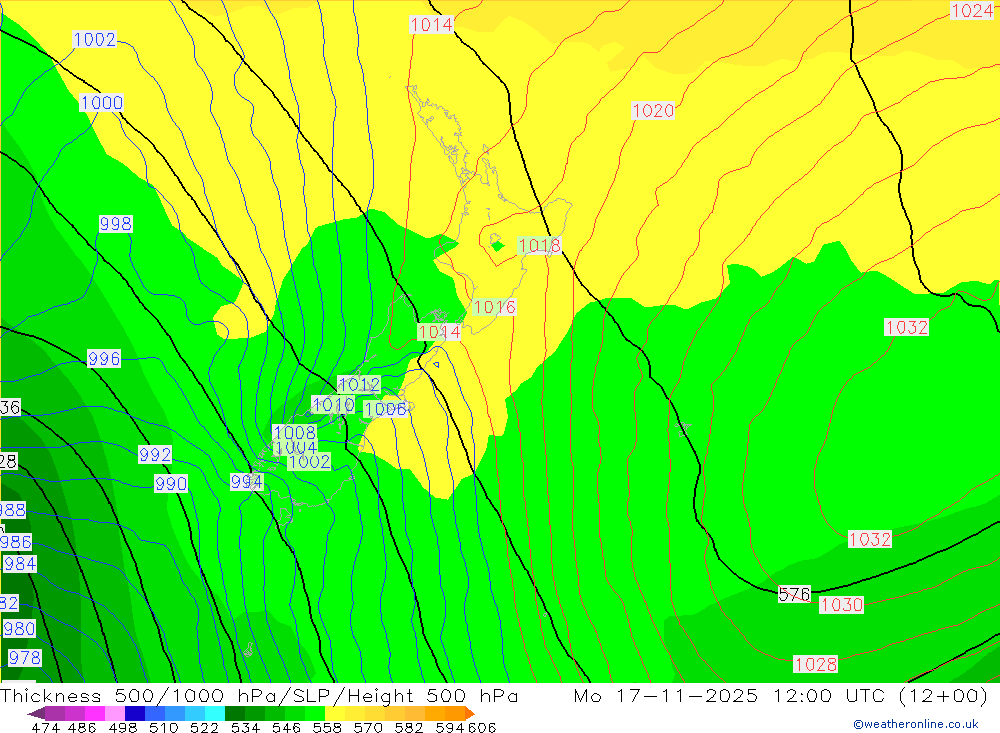This screenshot has height=733, width=1000.
Task: Click the blue 986 isobar label
Action: (x=16, y=542)
